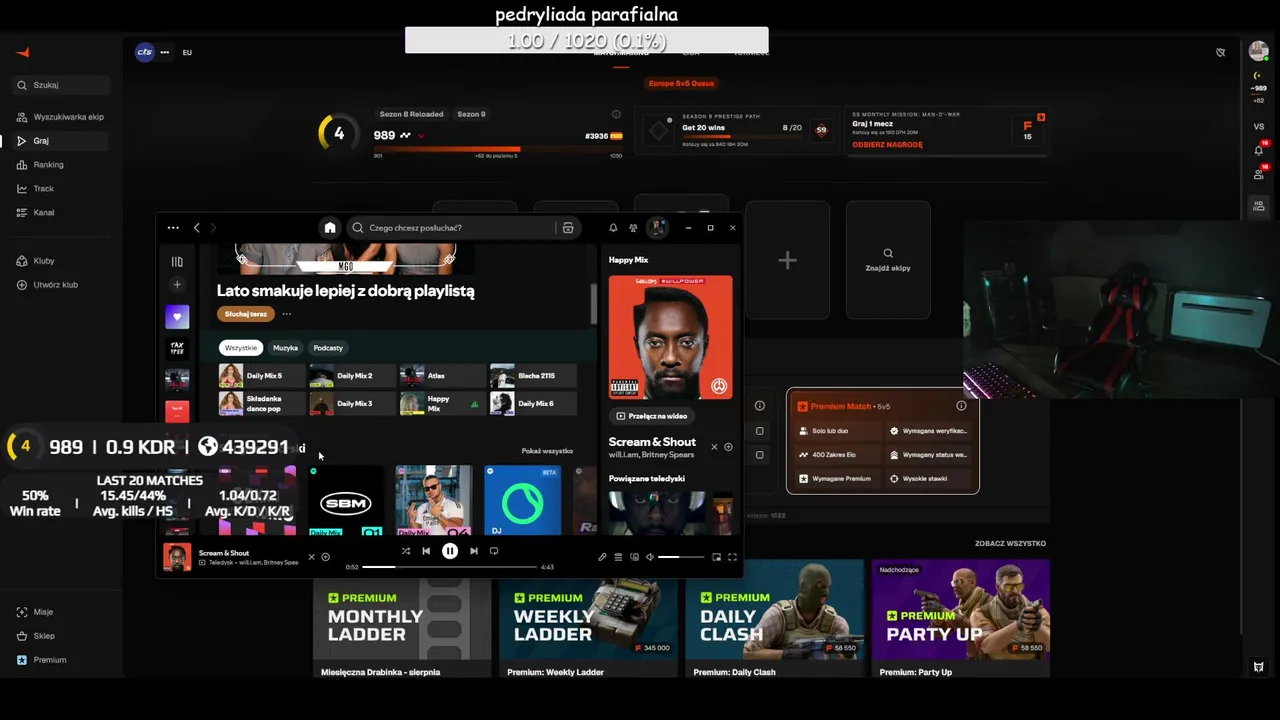
Task: Enter Spotify fullscreen mode
Action: [732, 557]
